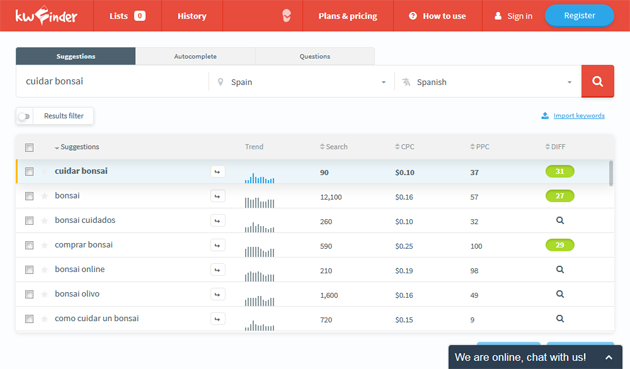
Task: Click arrow icon for como cuidar un bonsai
Action: pos(218,319)
